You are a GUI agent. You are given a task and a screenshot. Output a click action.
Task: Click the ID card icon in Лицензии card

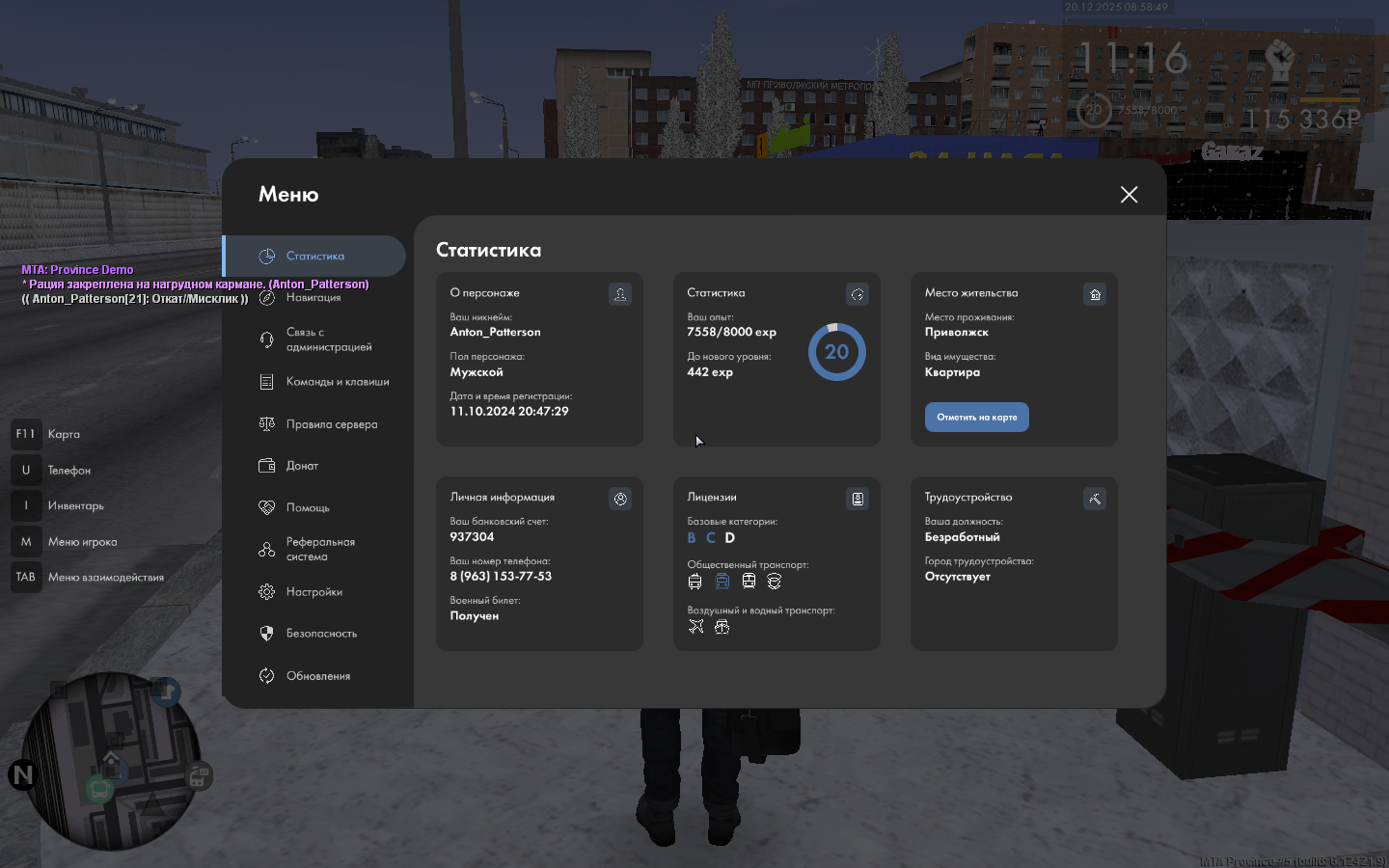(858, 499)
